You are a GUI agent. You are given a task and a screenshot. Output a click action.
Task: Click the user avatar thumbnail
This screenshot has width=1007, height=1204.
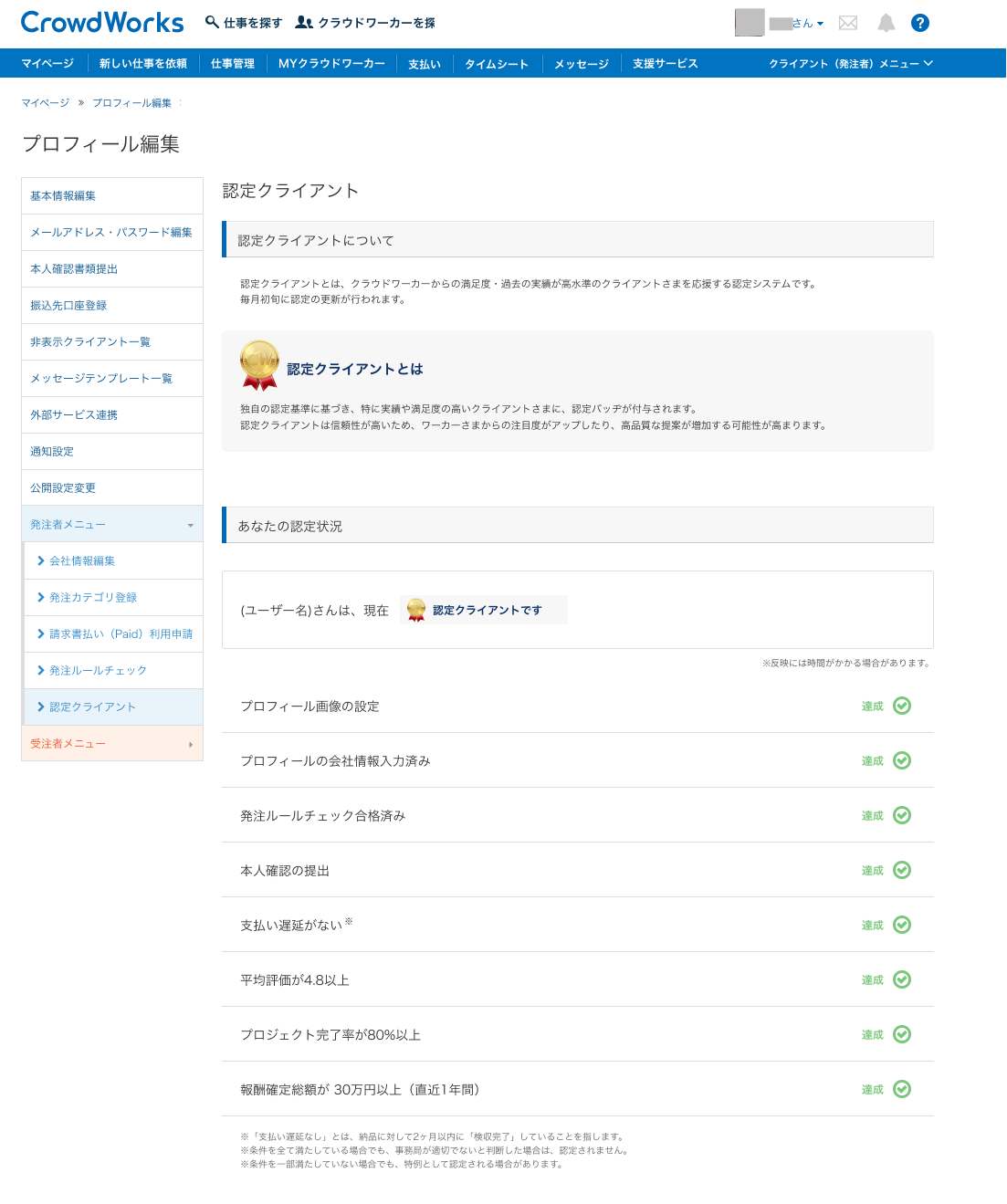pyautogui.click(x=750, y=23)
